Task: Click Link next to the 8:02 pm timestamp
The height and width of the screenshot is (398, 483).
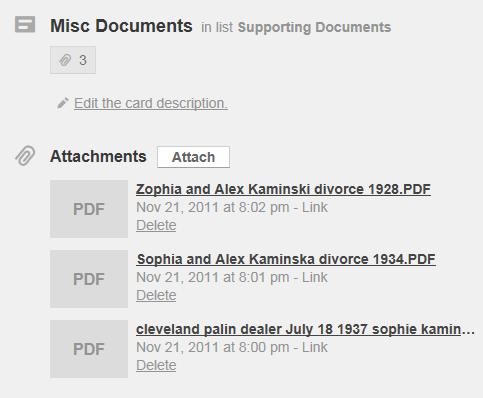Action: coord(315,207)
